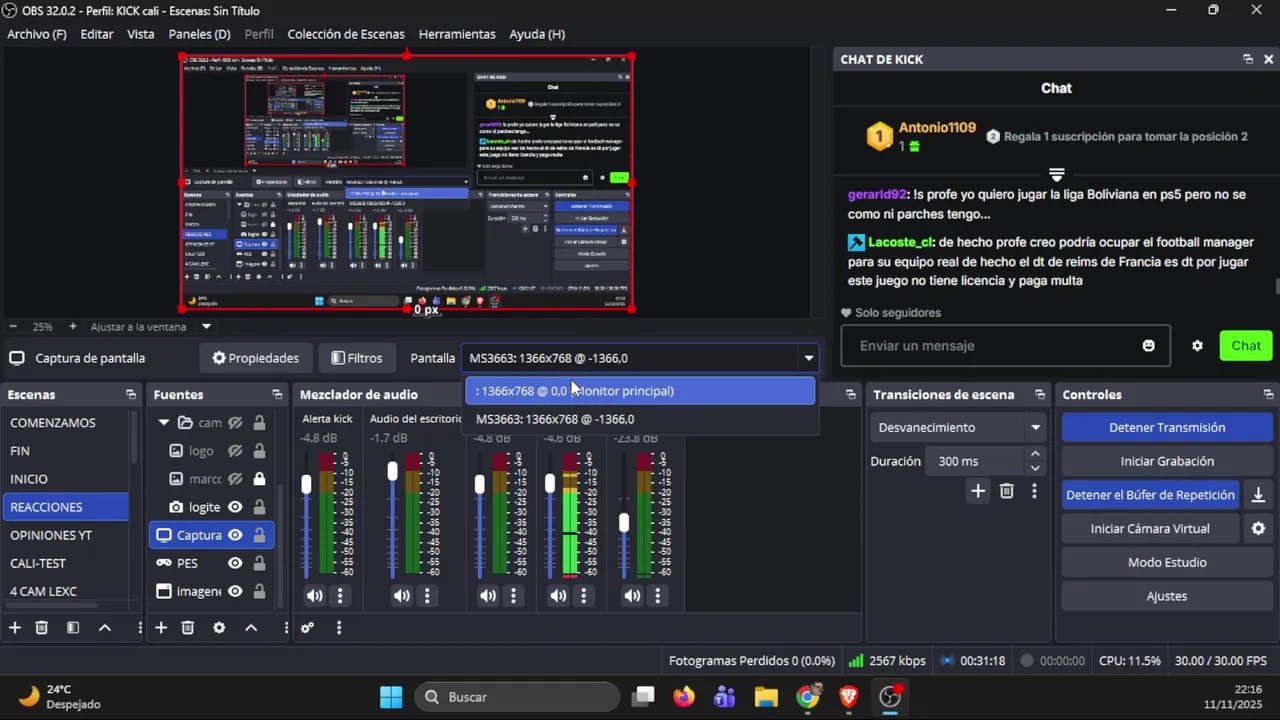Image resolution: width=1280 pixels, height=720 pixels.
Task: Add a new scene with the Escenas plus icon
Action: pyautogui.click(x=15, y=628)
